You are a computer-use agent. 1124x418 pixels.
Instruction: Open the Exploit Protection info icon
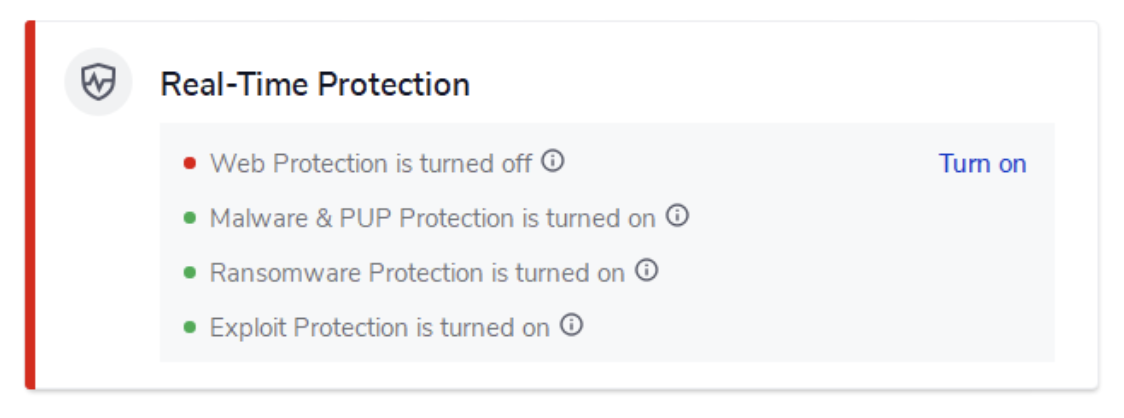571,326
